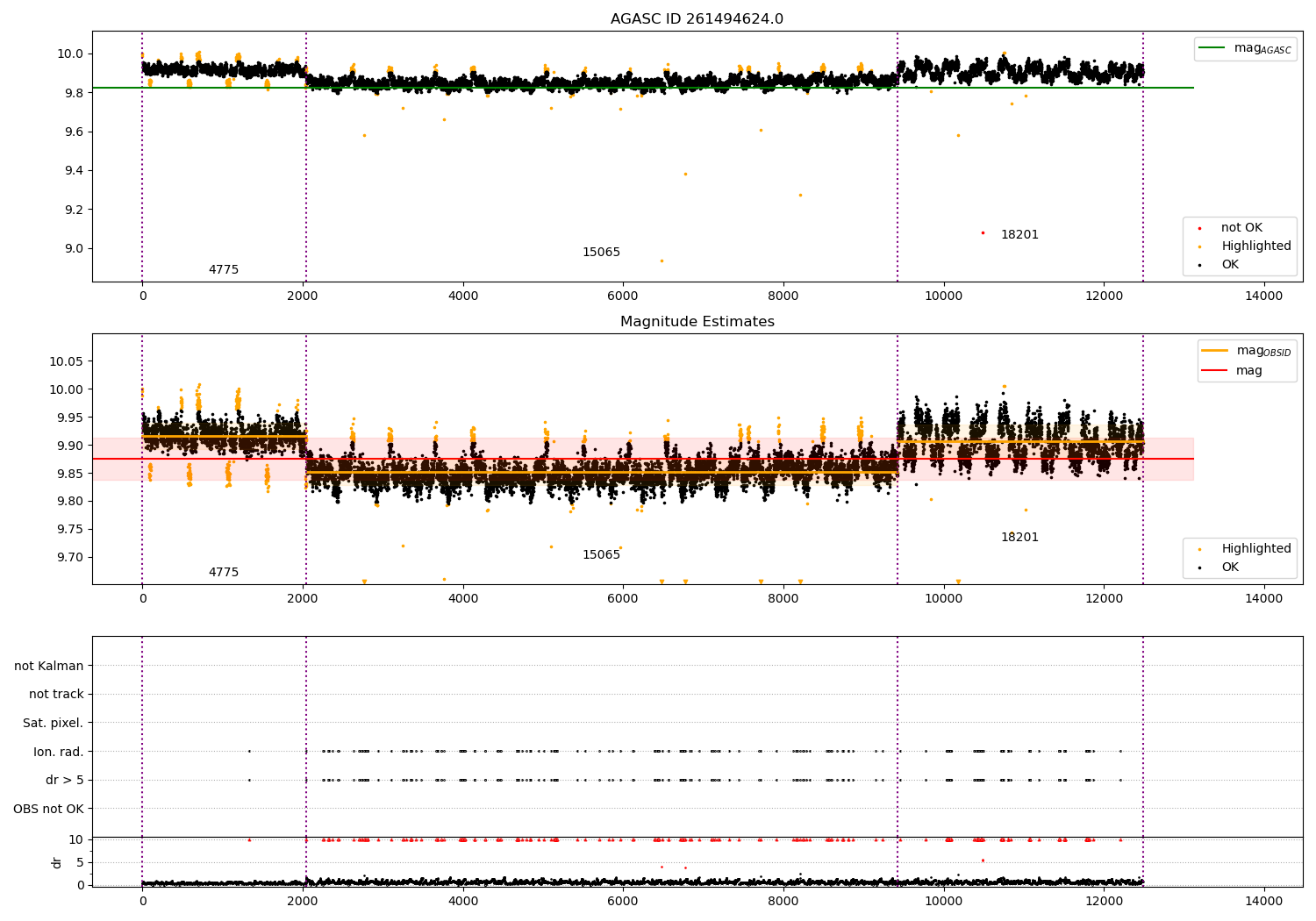Click the 'dr' axis label

[57, 862]
